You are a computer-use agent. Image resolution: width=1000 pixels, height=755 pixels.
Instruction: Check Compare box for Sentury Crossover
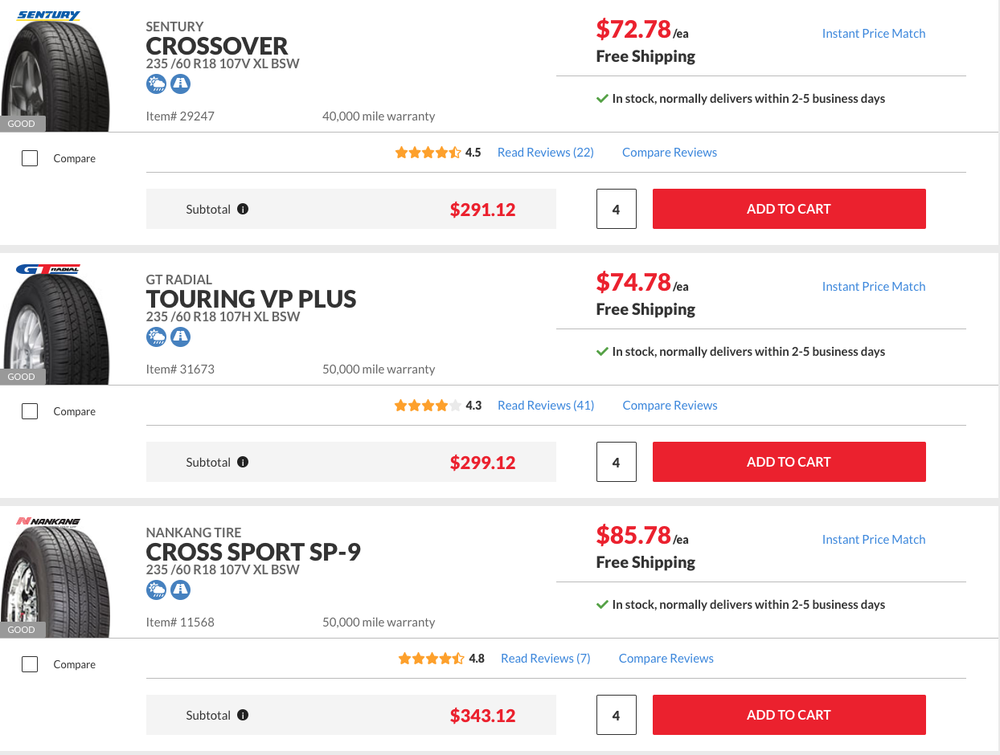[x=30, y=158]
